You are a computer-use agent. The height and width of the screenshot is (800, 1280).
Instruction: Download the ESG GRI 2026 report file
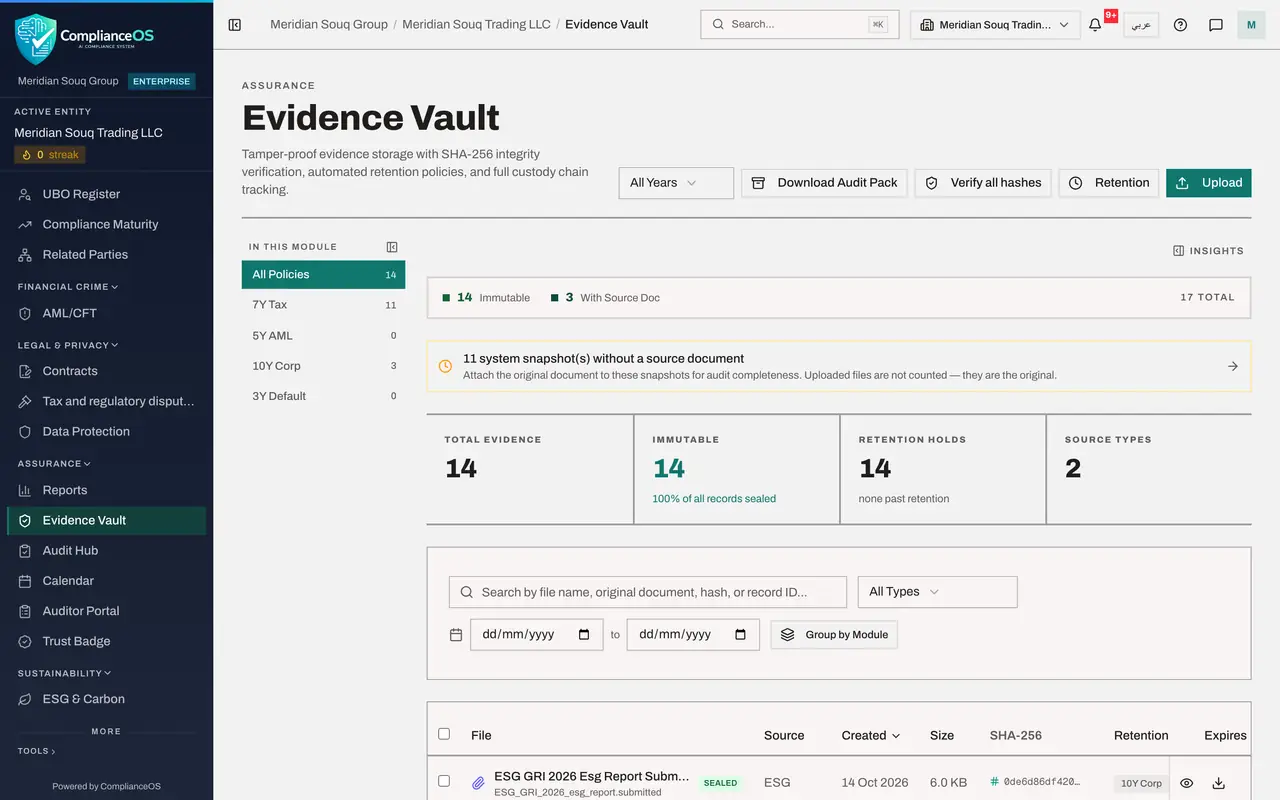coord(1218,784)
